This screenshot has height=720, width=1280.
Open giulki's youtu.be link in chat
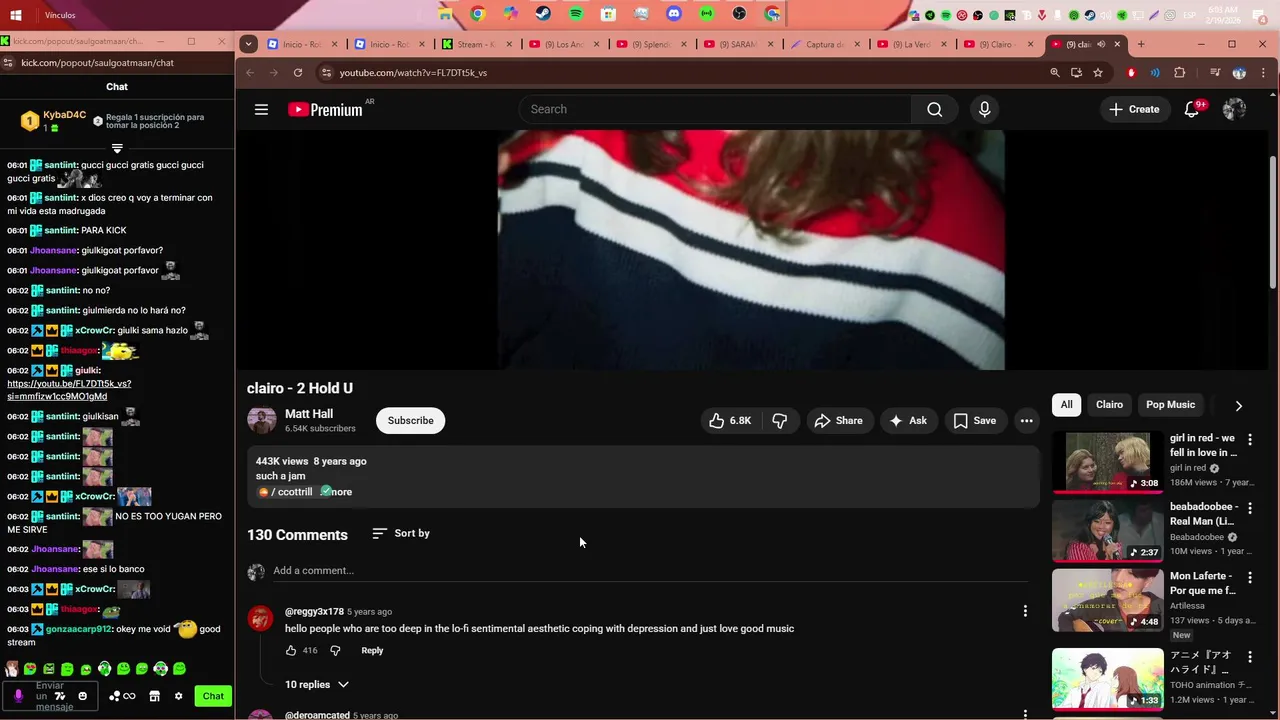(69, 390)
